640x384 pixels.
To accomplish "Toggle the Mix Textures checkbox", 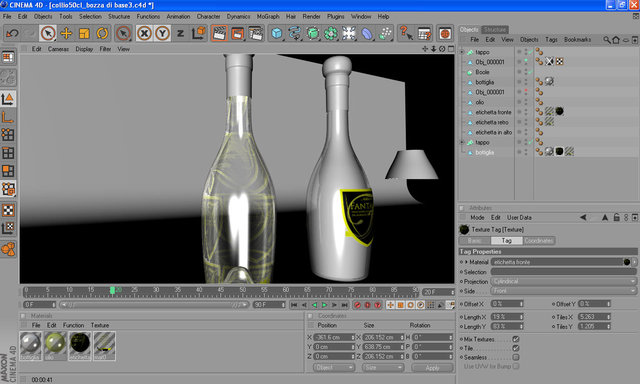I will (x=516, y=339).
